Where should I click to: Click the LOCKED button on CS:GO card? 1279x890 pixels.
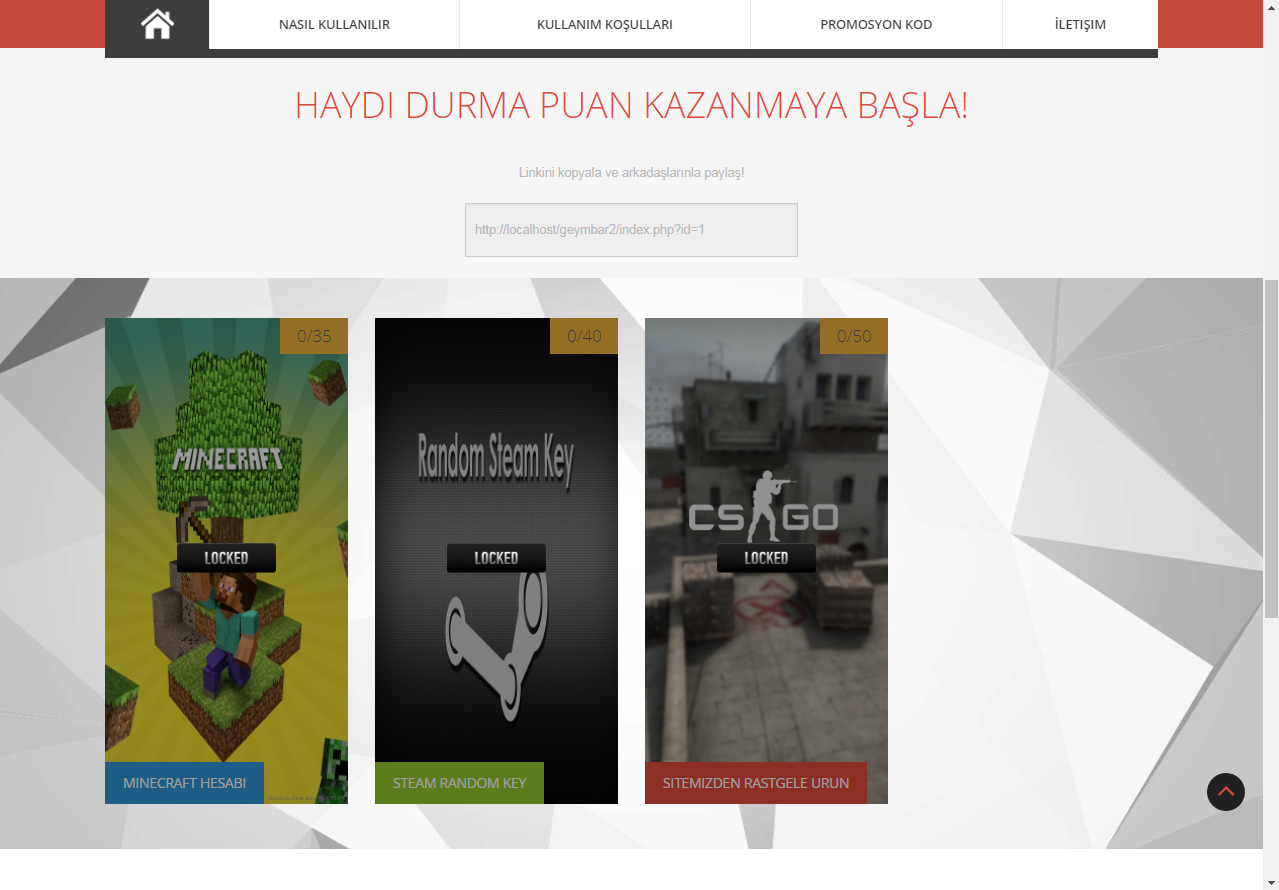(x=766, y=558)
